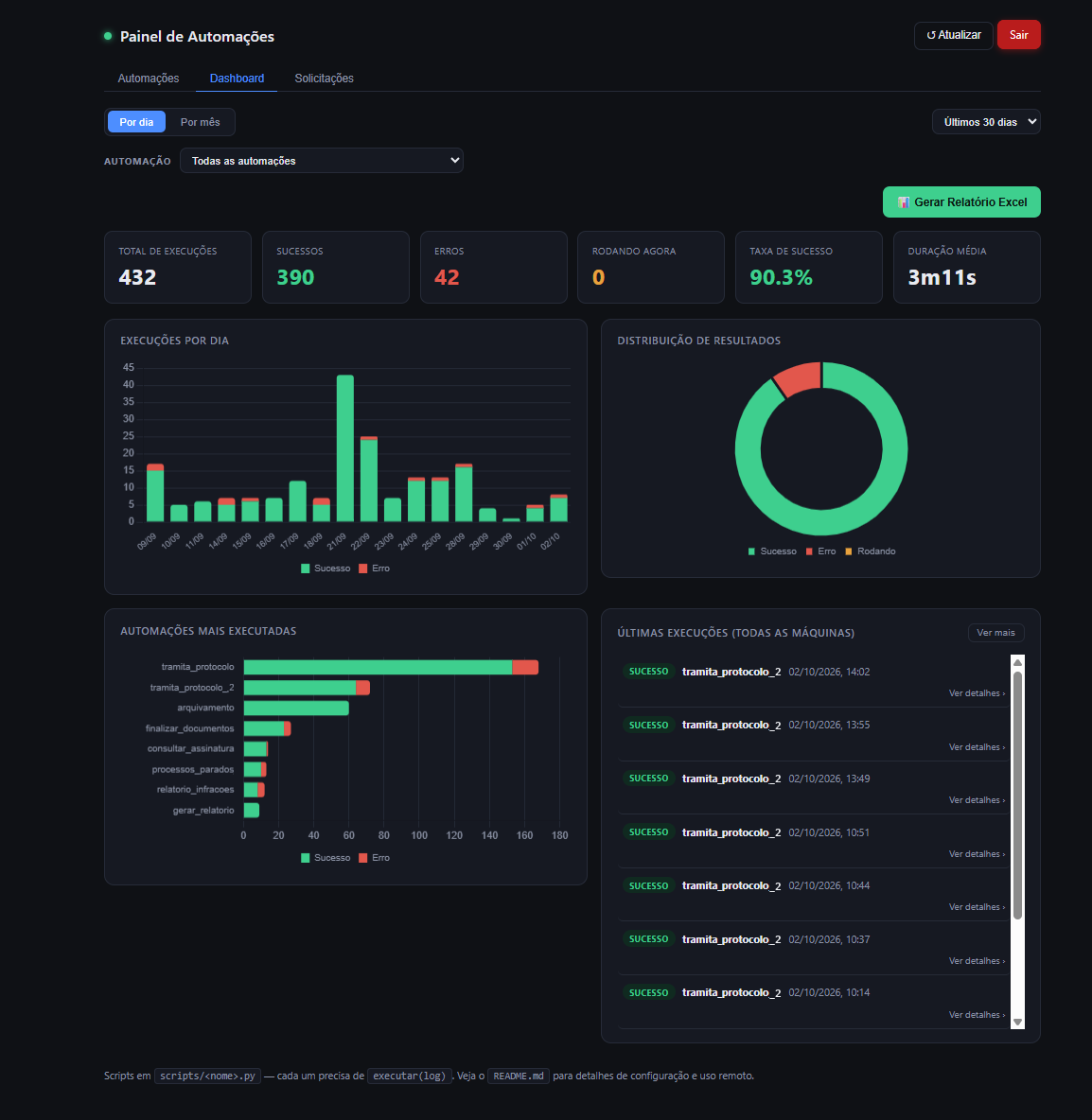Click the Sucessos 390 value
Screen dimensions: 1092x1120
pyautogui.click(x=295, y=277)
